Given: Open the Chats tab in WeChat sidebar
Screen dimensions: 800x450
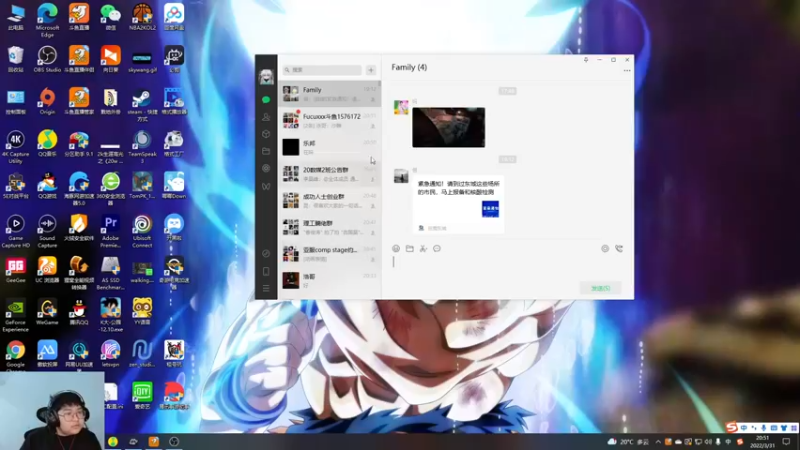Looking at the screenshot, I should pos(266,100).
